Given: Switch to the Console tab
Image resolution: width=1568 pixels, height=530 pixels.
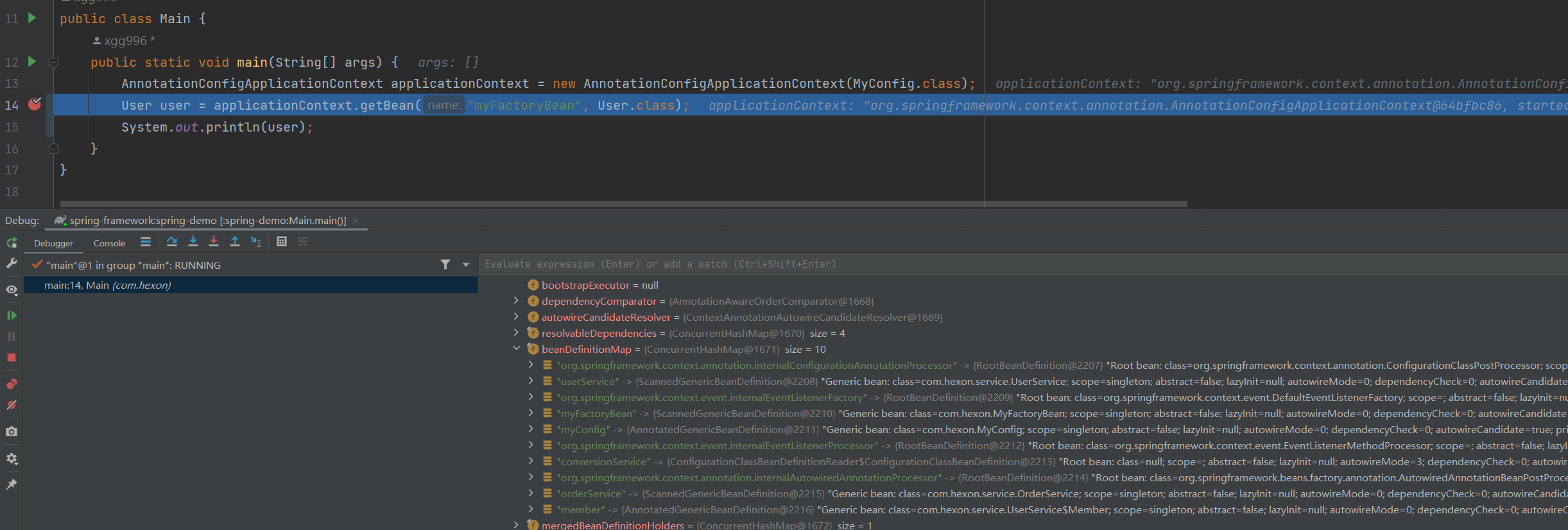Looking at the screenshot, I should point(109,243).
